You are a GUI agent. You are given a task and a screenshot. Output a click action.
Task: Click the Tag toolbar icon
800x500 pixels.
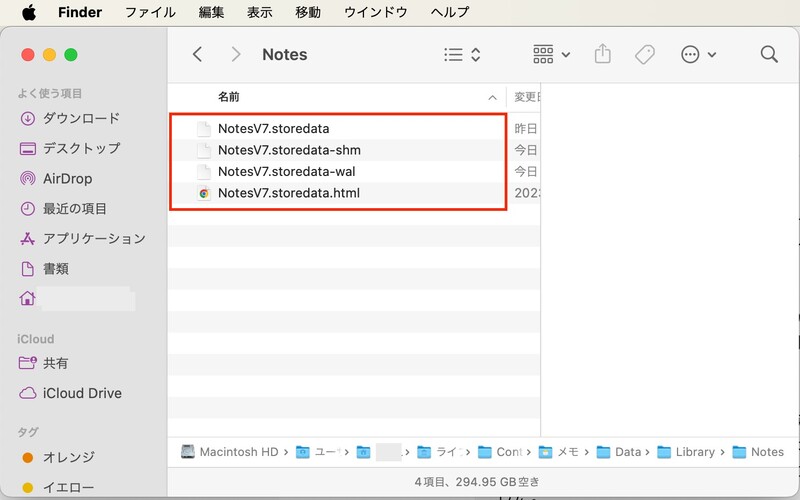(x=645, y=54)
